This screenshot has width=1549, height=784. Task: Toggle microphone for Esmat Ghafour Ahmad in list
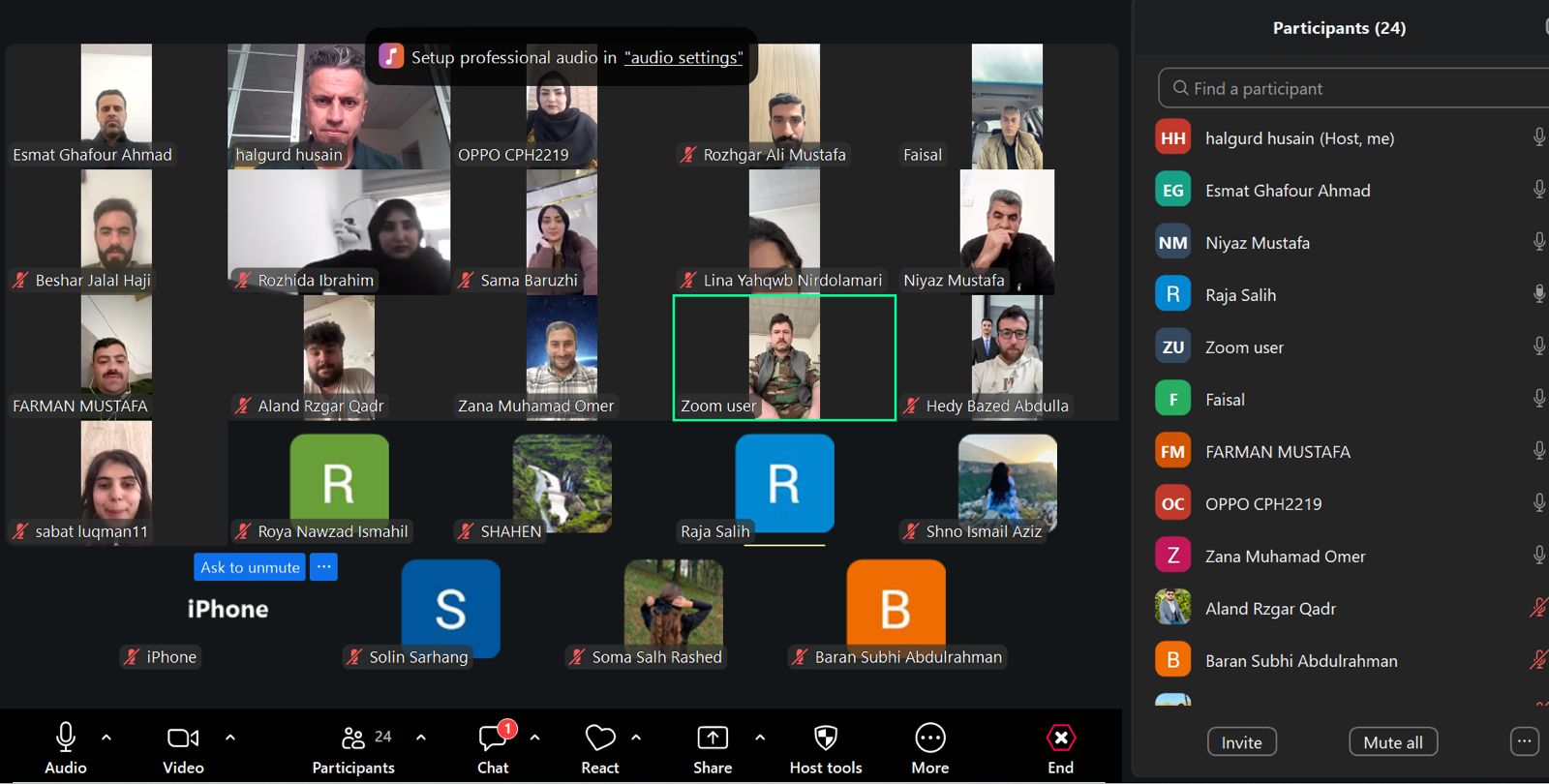tap(1538, 190)
